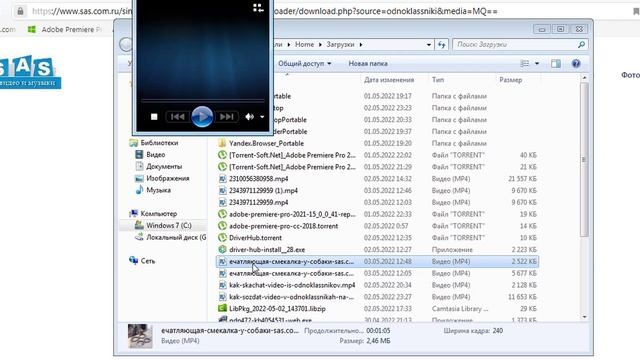Skip to the previous track in the player
Screen dimensions: 640x360
tap(178, 117)
